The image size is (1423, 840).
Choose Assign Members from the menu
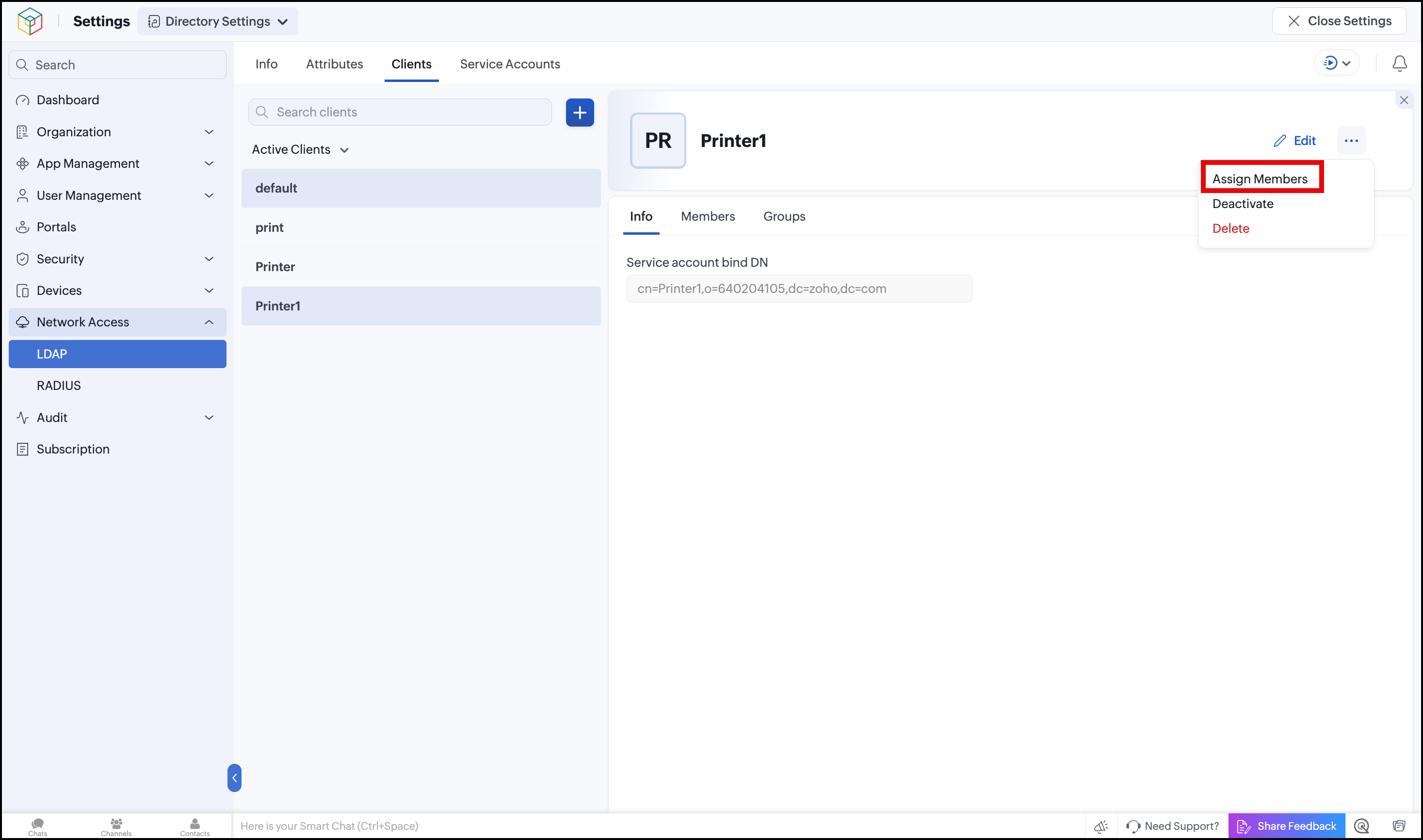(x=1260, y=179)
